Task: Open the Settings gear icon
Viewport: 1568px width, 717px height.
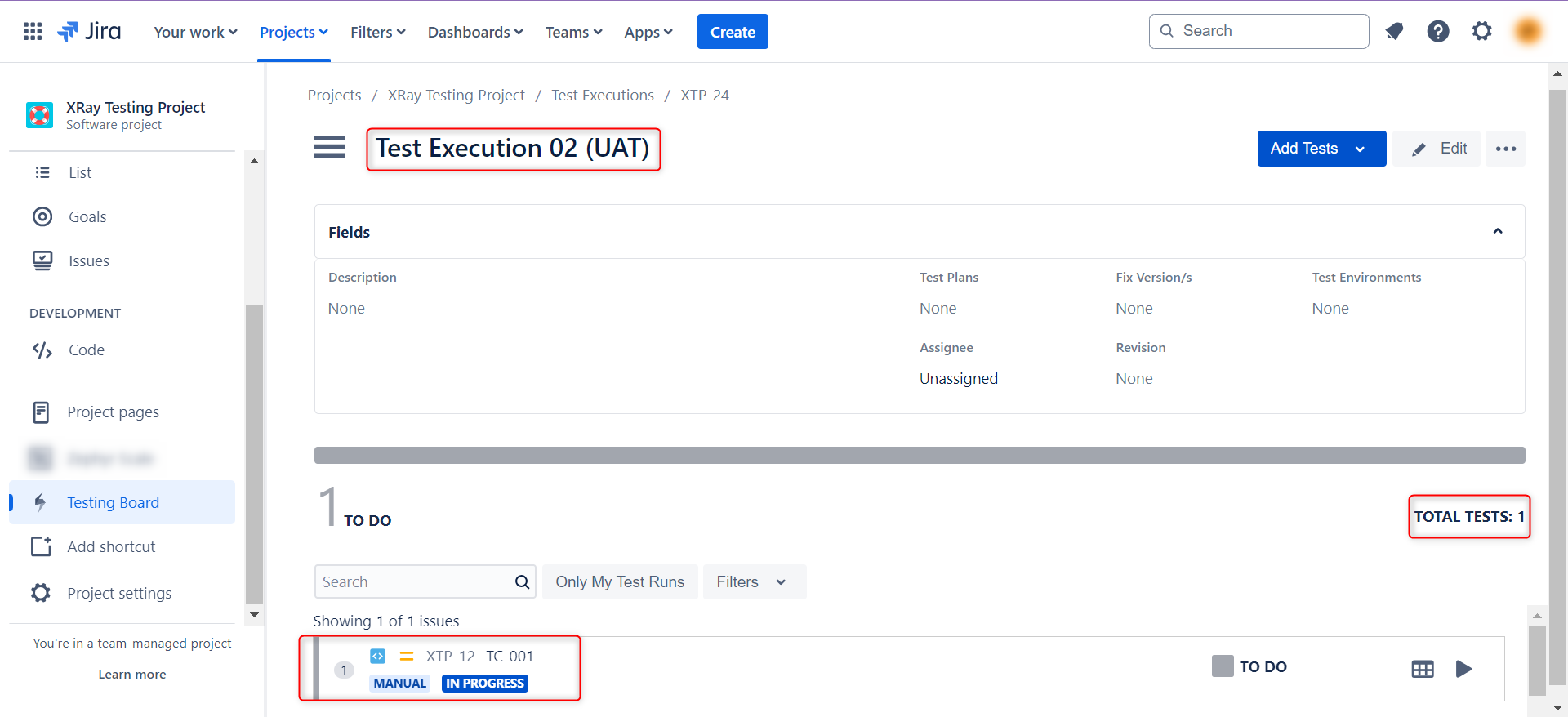Action: (x=1481, y=32)
